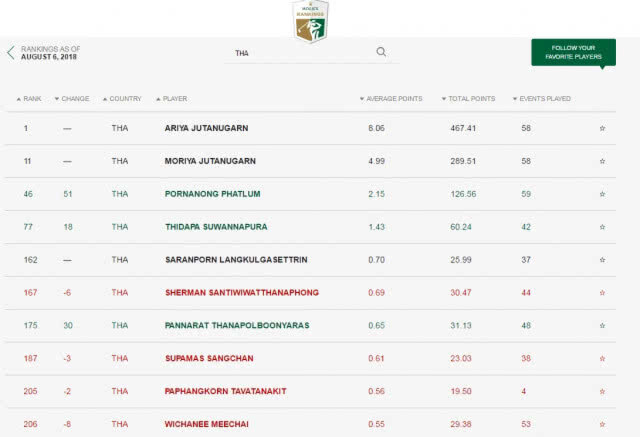Star Pornanong Phatlum as favorite
Viewport: 640px width, 437px height.
tap(602, 194)
